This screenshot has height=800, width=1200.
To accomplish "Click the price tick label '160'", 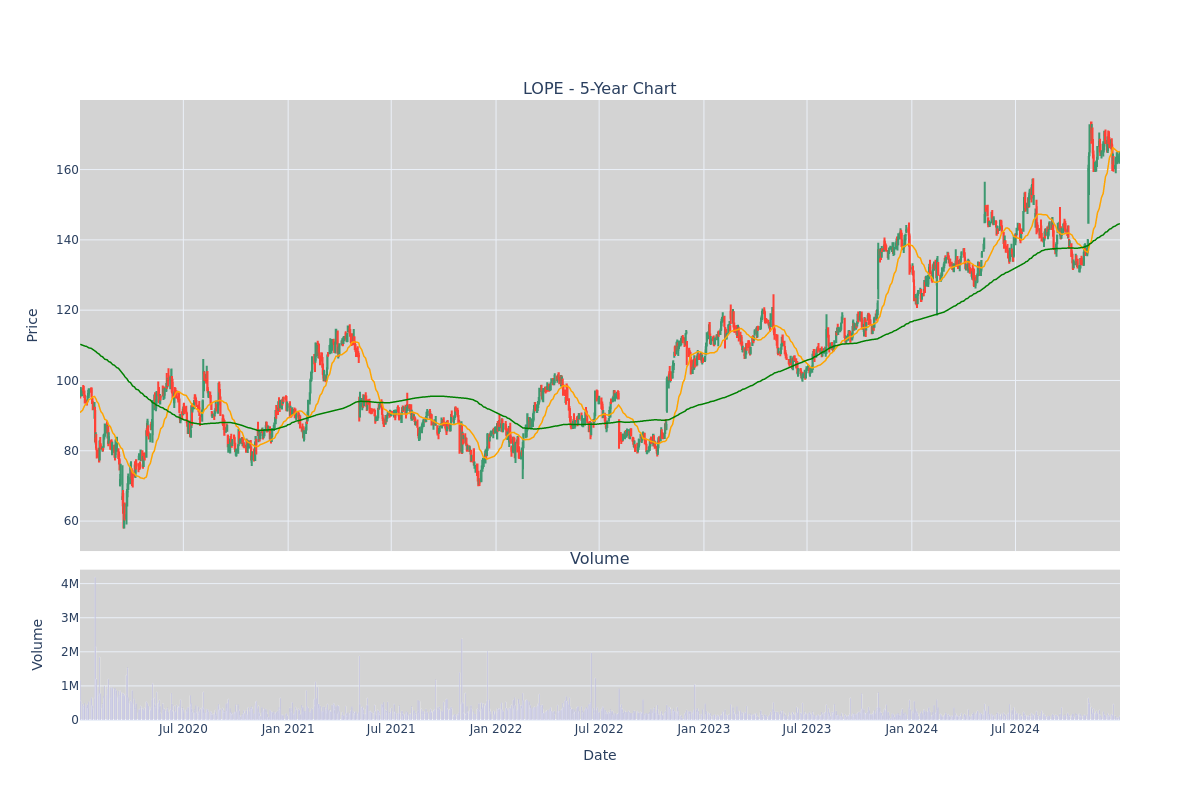I will [67, 170].
